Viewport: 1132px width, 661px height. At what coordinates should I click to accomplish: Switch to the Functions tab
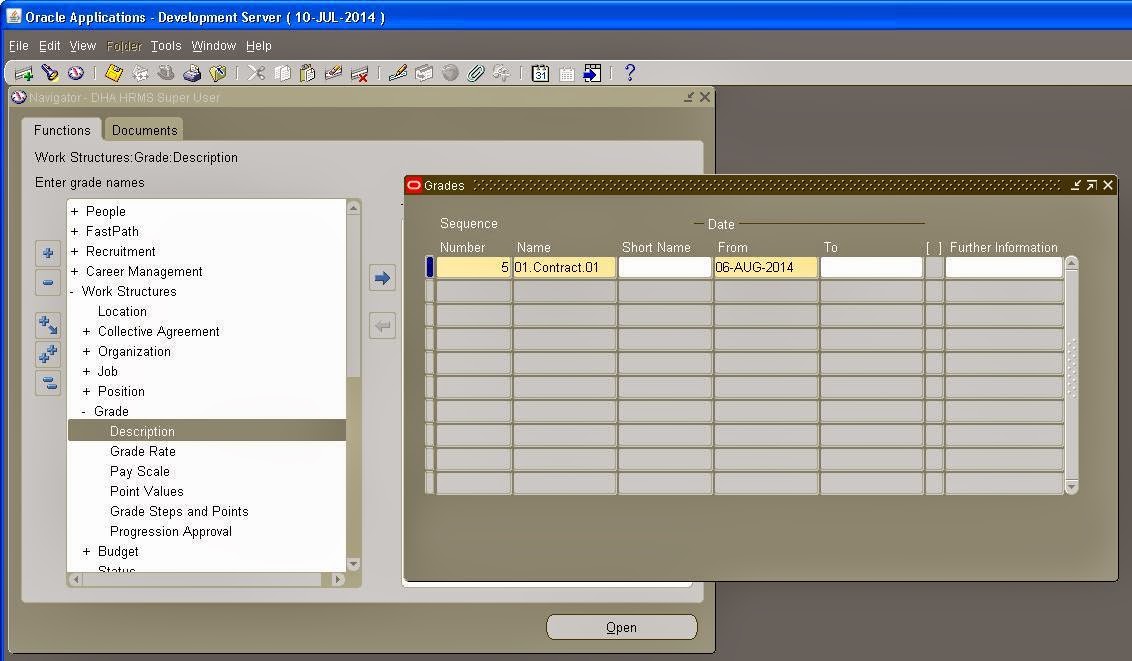[x=62, y=130]
